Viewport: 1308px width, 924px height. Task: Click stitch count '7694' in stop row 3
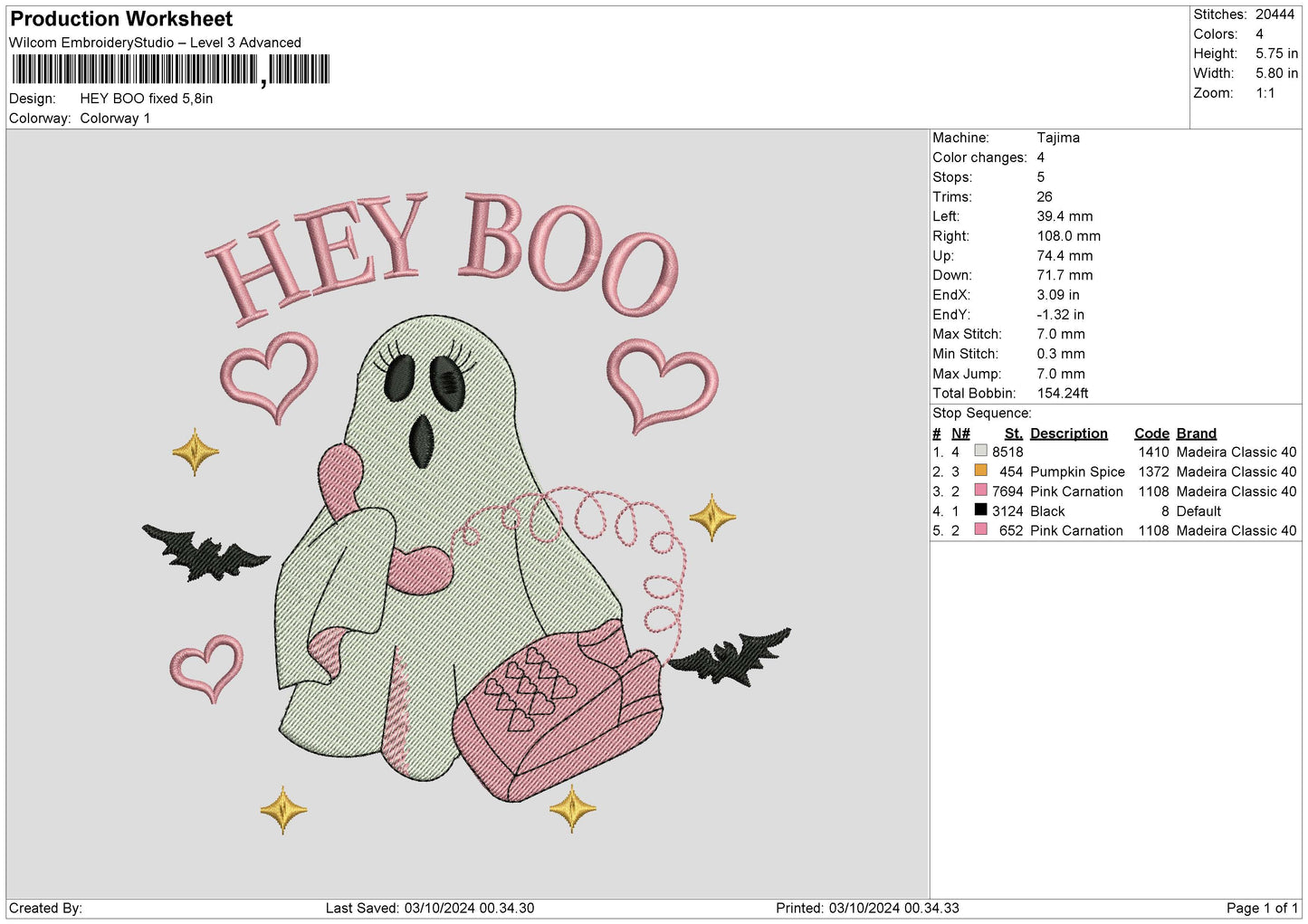point(1007,492)
